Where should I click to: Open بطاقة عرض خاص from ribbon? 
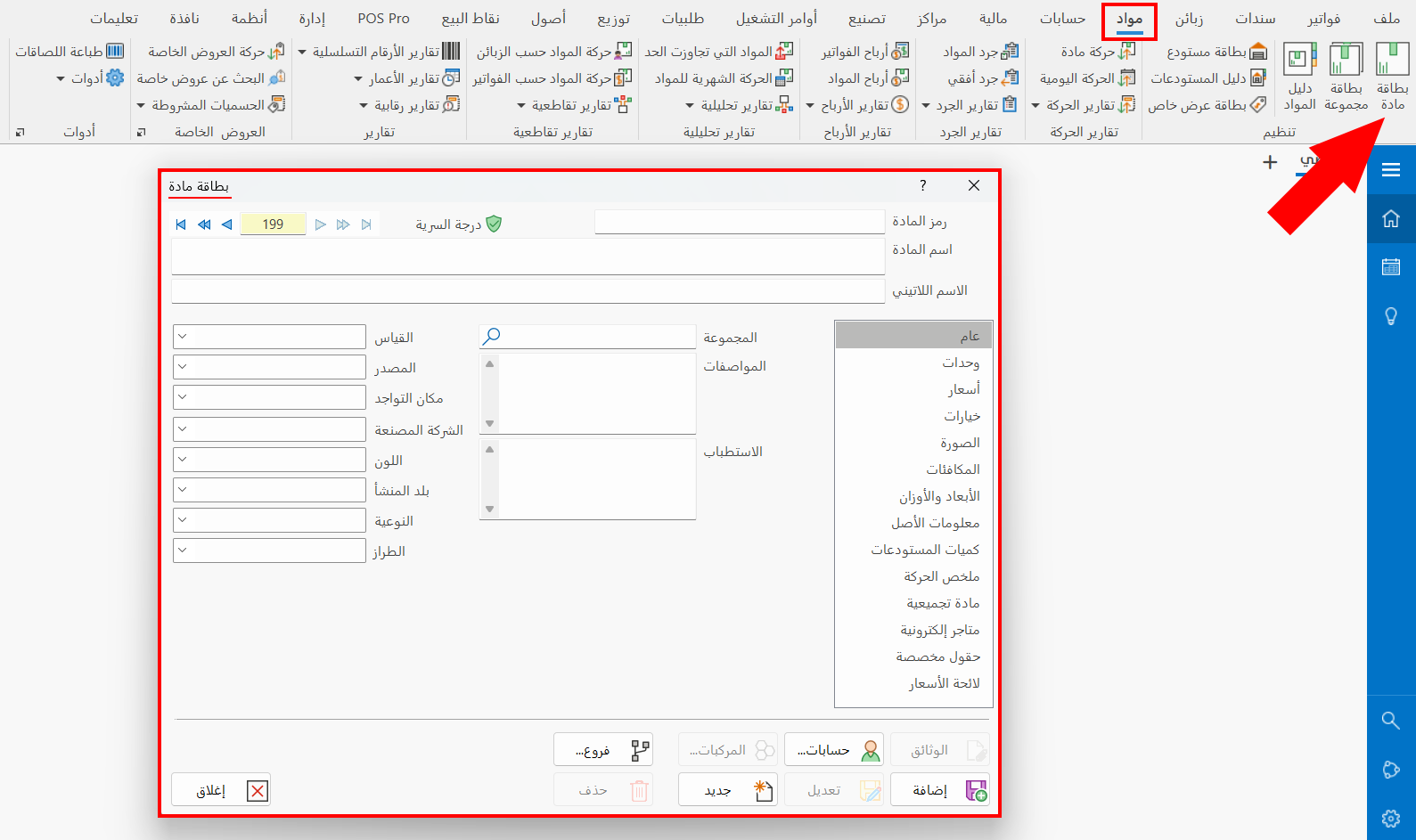(x=1207, y=105)
